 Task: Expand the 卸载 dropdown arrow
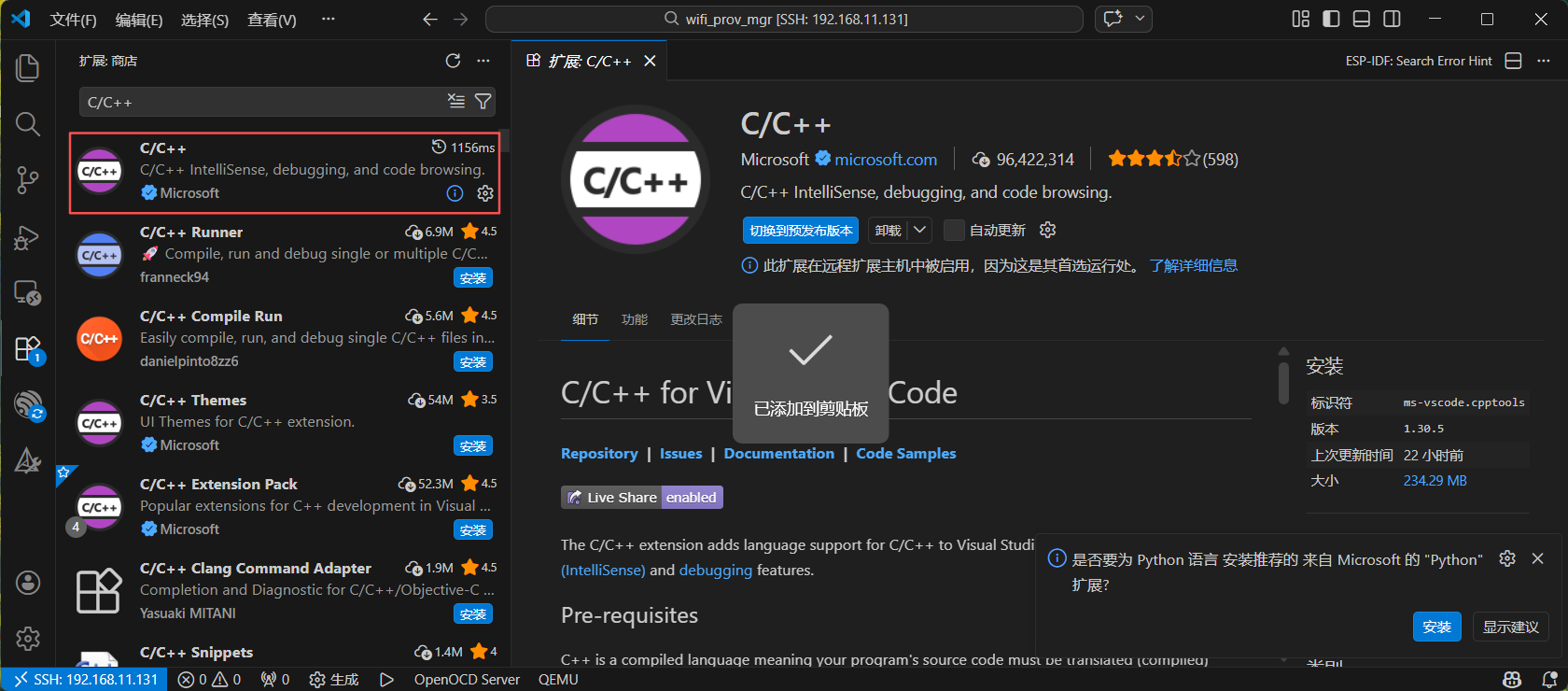(920, 230)
